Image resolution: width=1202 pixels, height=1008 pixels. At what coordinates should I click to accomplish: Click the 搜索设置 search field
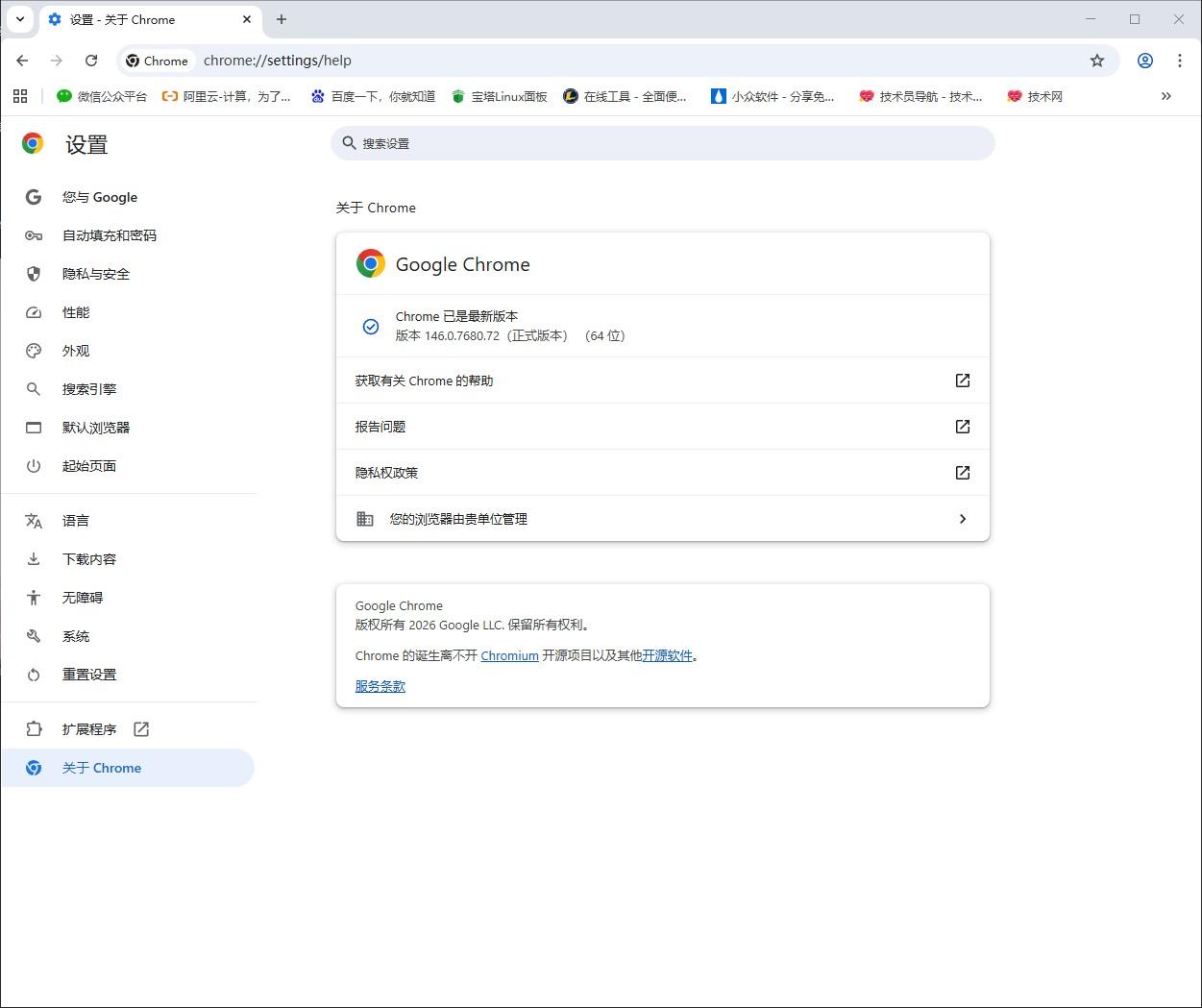coord(663,143)
